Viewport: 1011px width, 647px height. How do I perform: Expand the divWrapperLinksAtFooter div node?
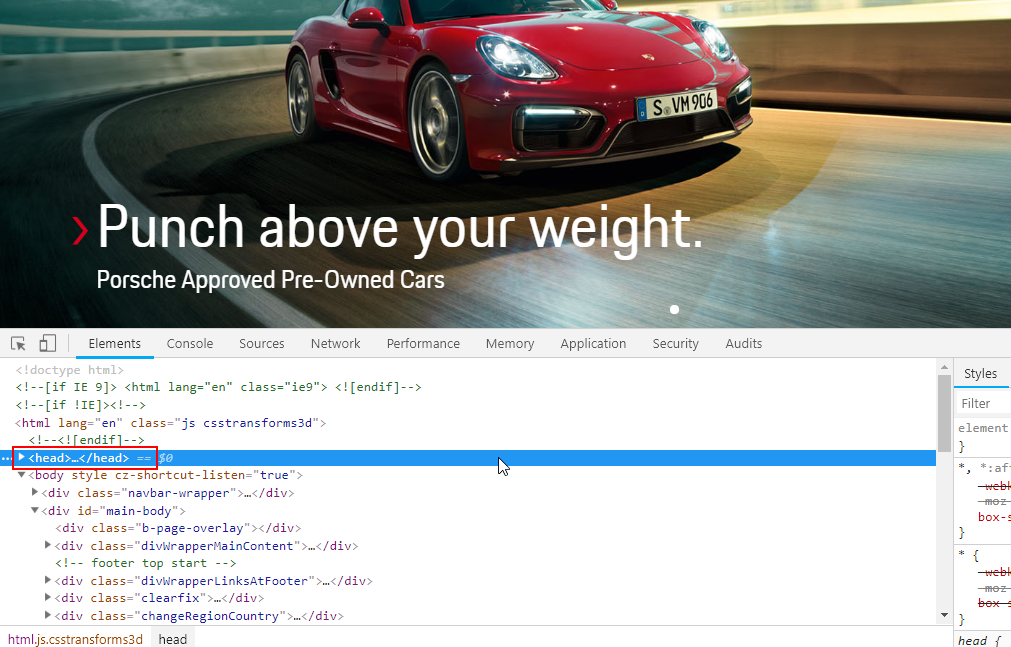(x=47, y=580)
